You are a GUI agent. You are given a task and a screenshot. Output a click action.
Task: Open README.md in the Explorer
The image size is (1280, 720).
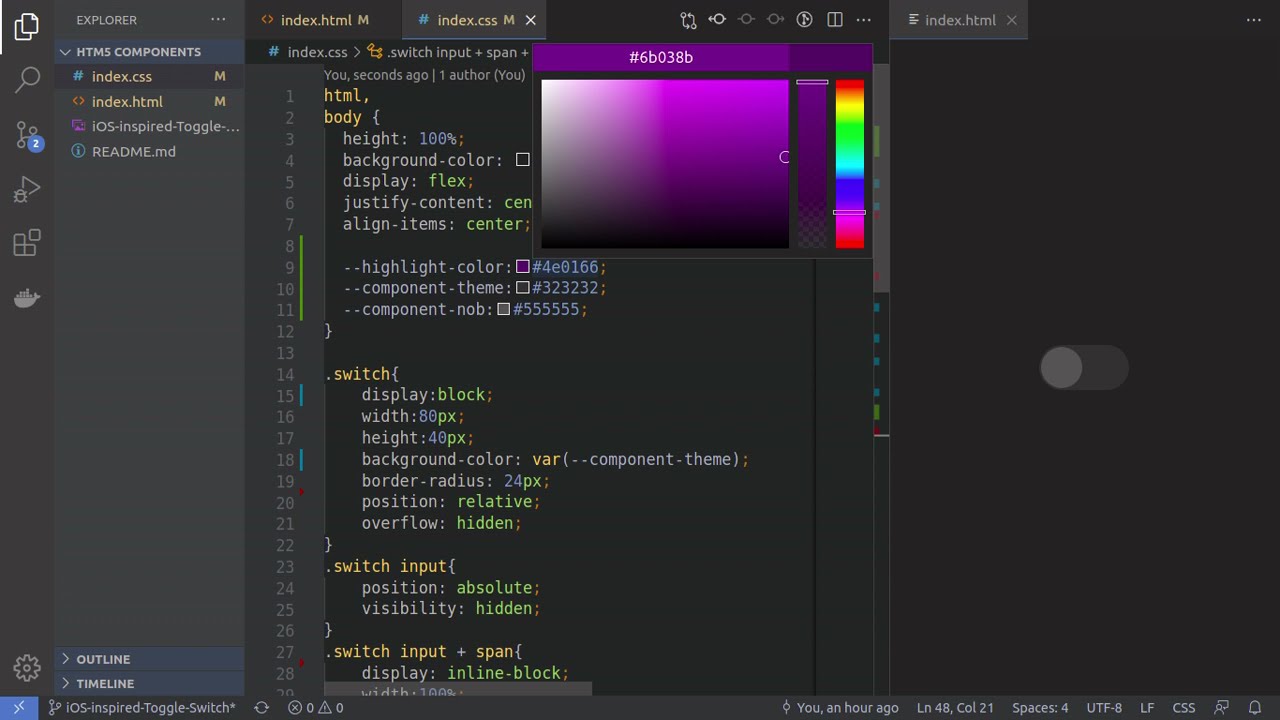click(x=150, y=151)
